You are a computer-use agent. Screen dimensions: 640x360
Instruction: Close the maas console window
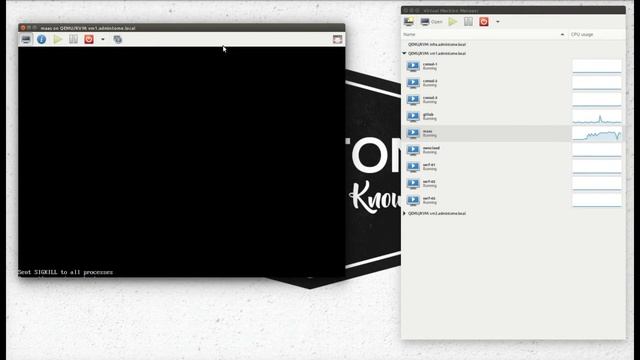tap(23, 28)
